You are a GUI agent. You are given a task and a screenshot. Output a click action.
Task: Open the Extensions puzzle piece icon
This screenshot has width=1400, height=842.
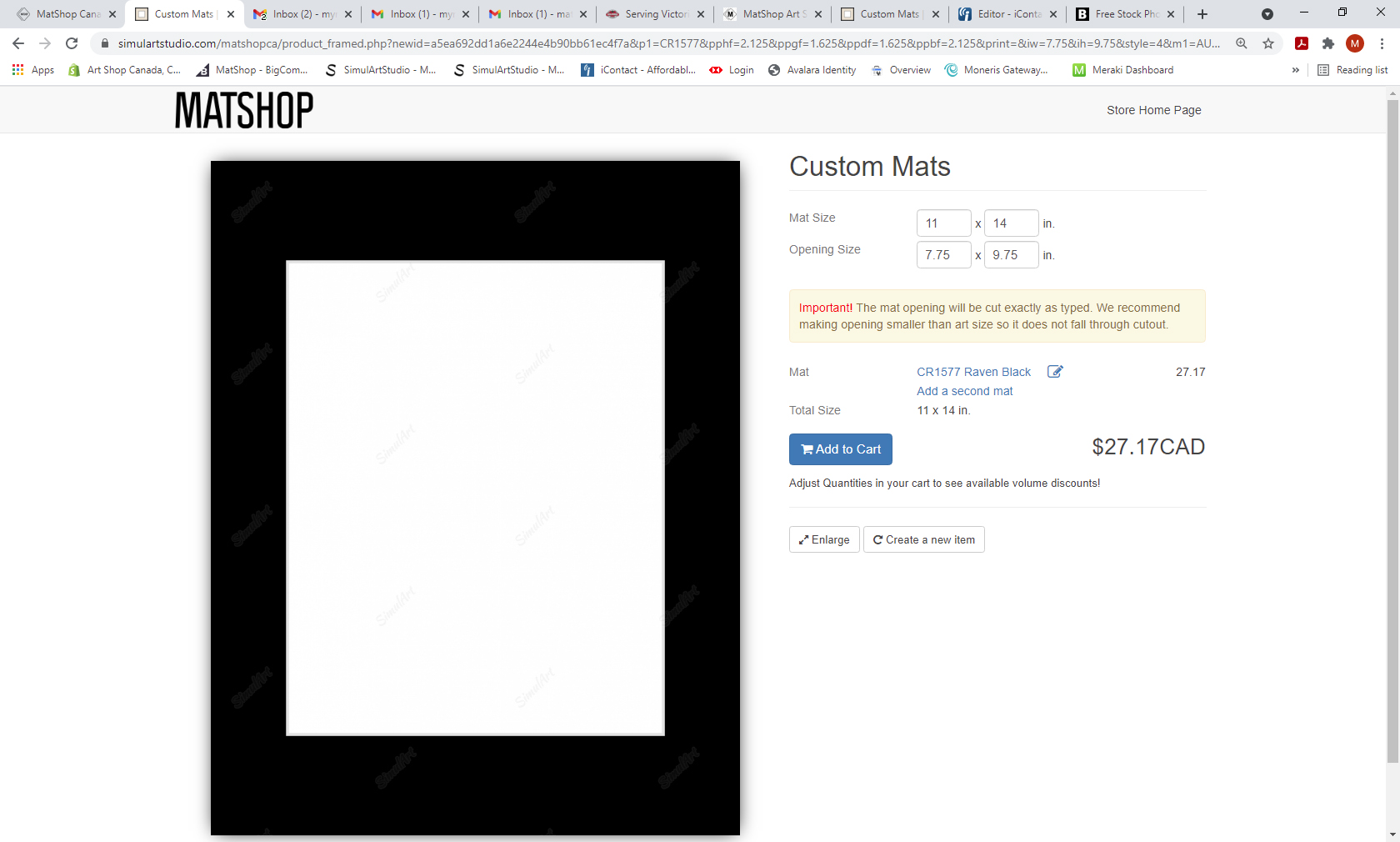click(1328, 43)
